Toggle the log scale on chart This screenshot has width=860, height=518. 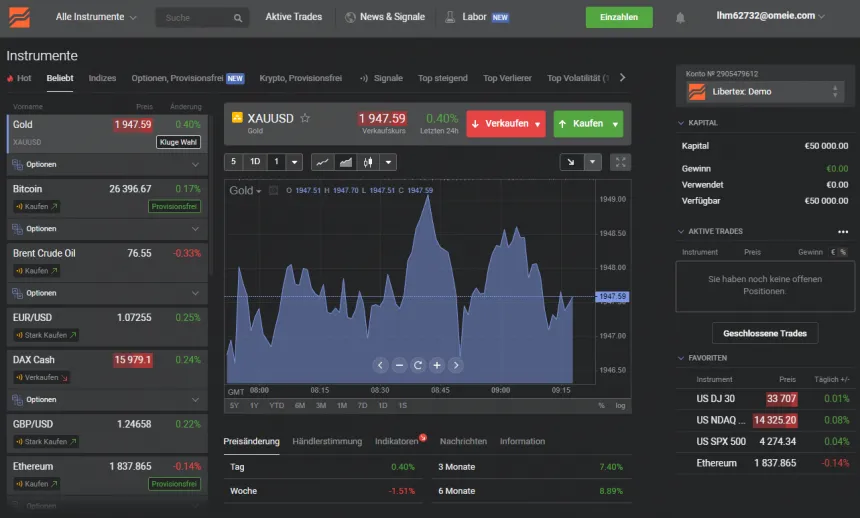(620, 405)
